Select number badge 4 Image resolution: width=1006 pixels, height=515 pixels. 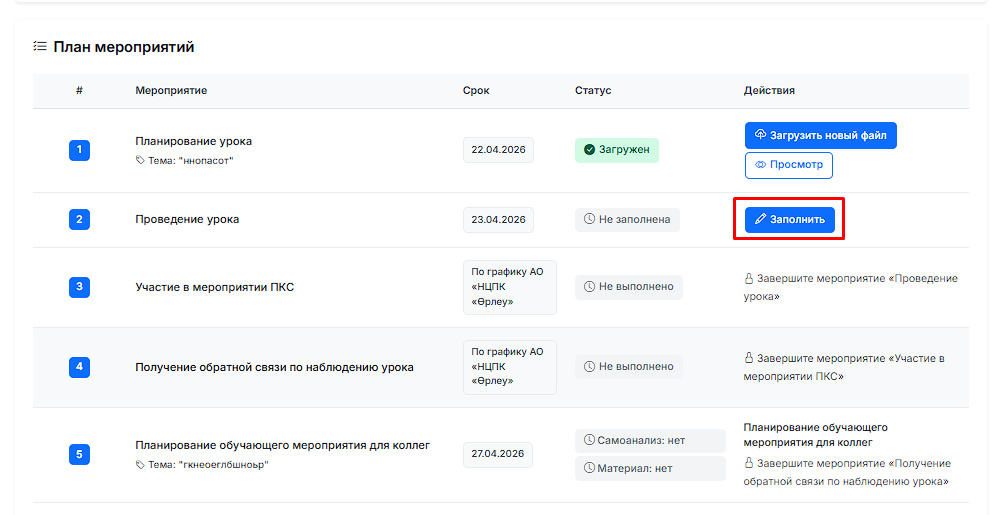80,367
